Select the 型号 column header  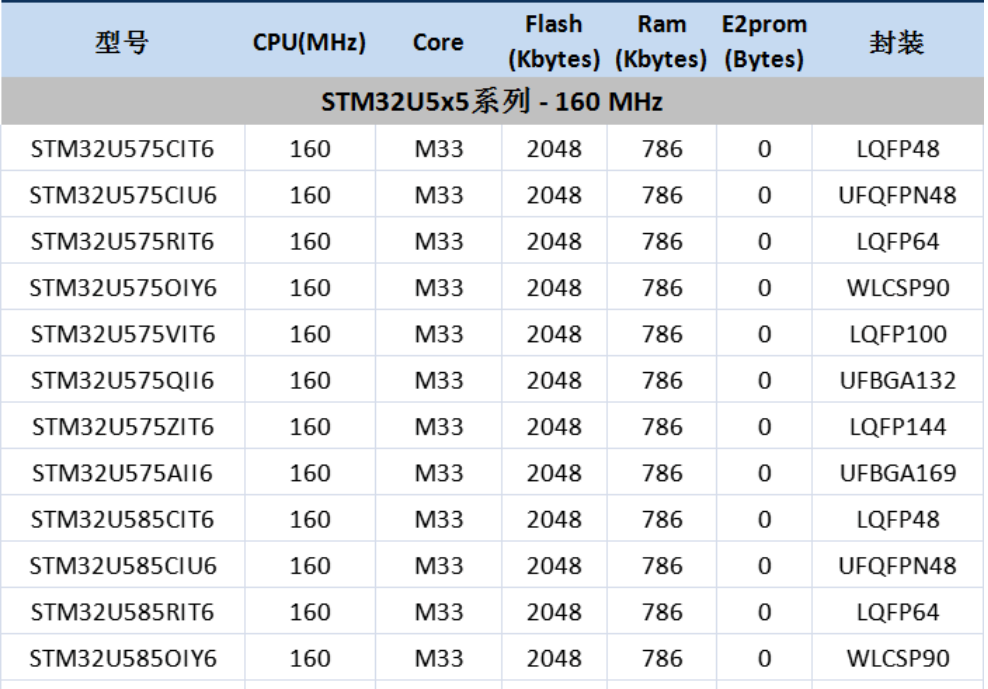pyautogui.click(x=122, y=42)
